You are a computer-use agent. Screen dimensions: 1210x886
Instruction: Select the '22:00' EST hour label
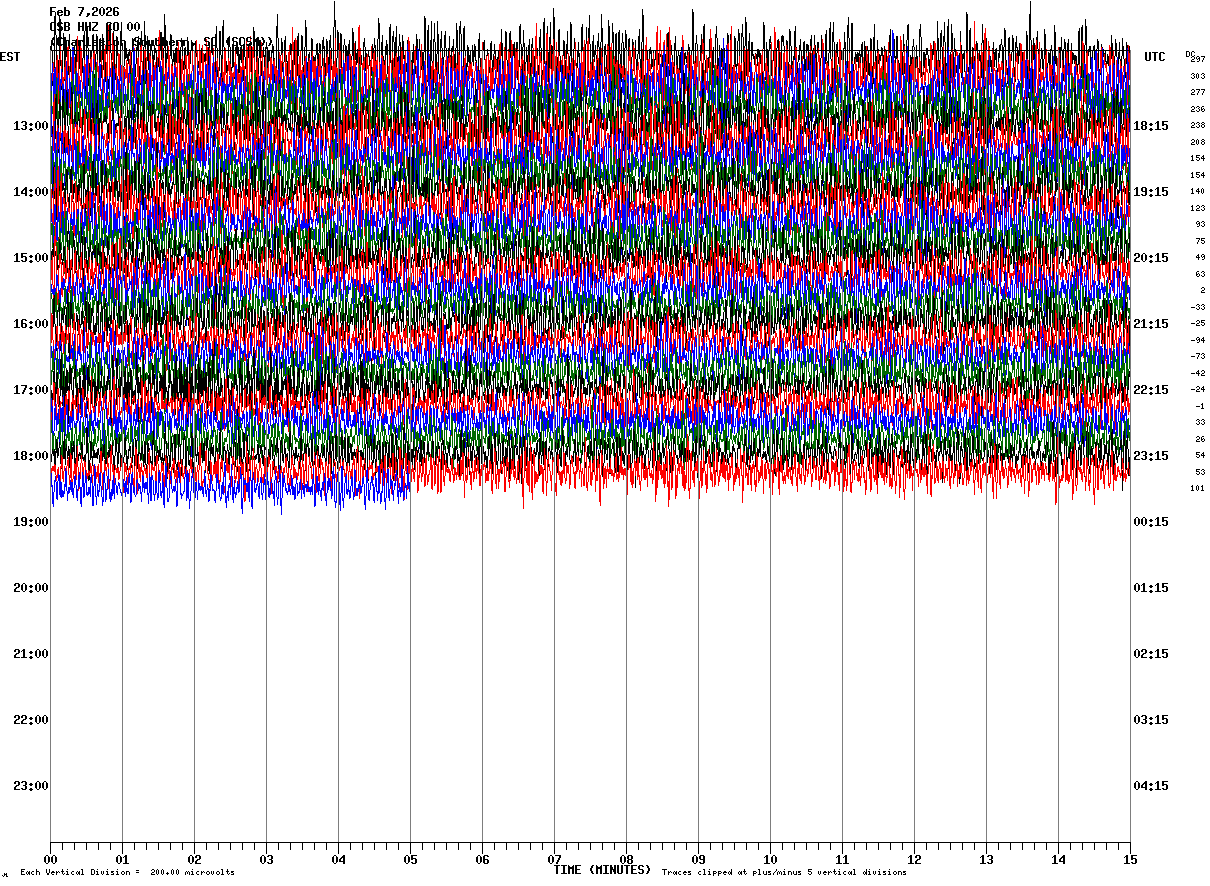31,720
